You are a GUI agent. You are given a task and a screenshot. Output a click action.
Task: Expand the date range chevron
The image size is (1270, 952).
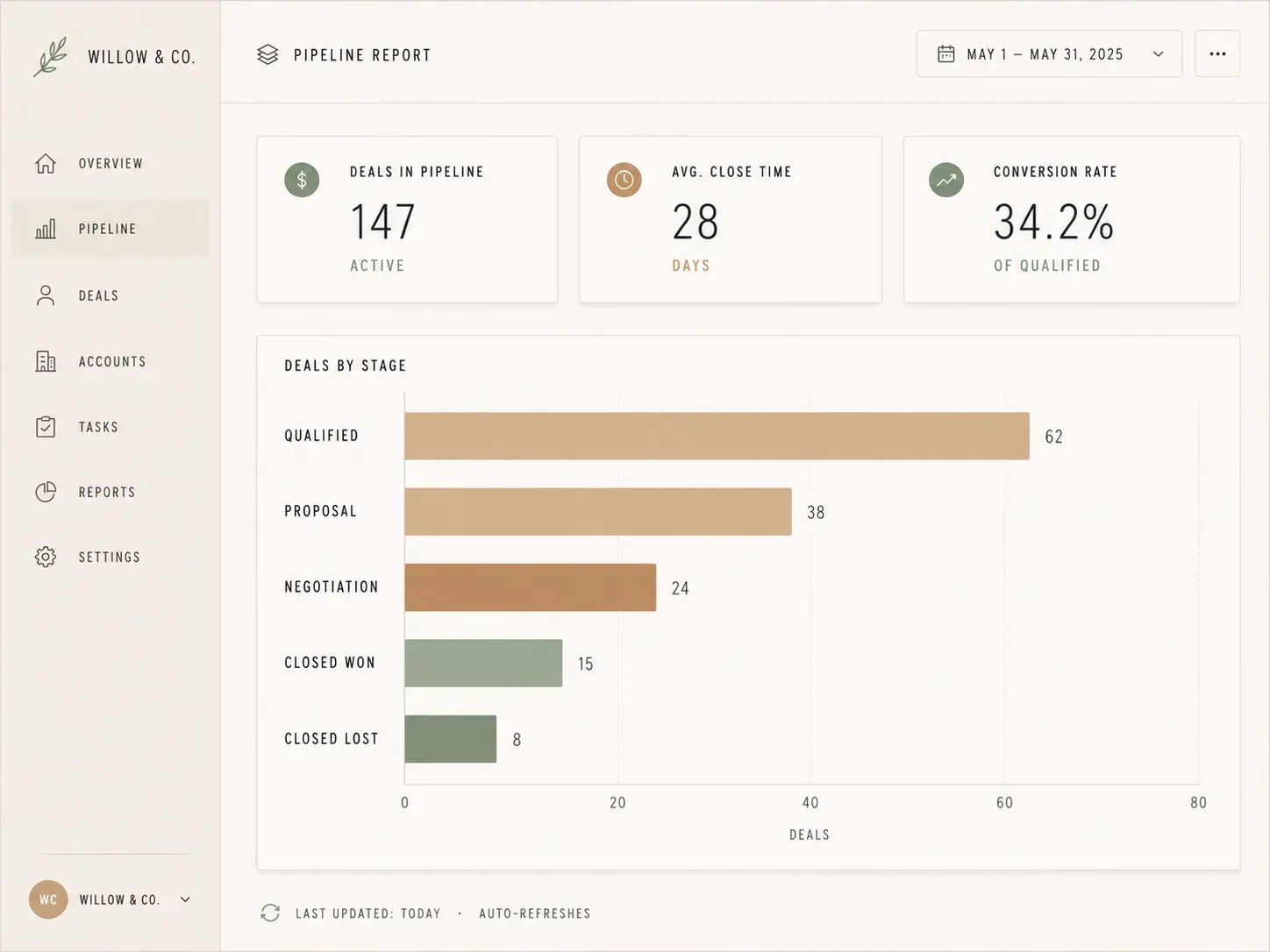1159,54
